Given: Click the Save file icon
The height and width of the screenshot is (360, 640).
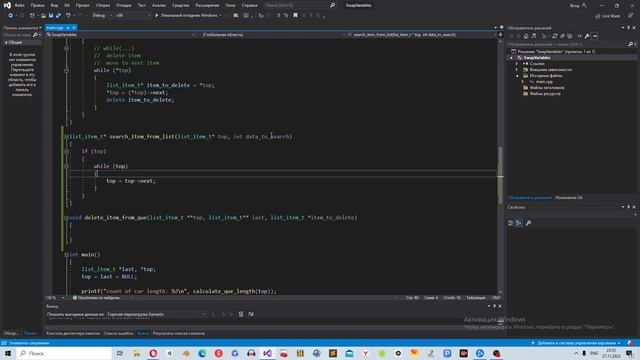Looking at the screenshot, I should click(x=51, y=16).
